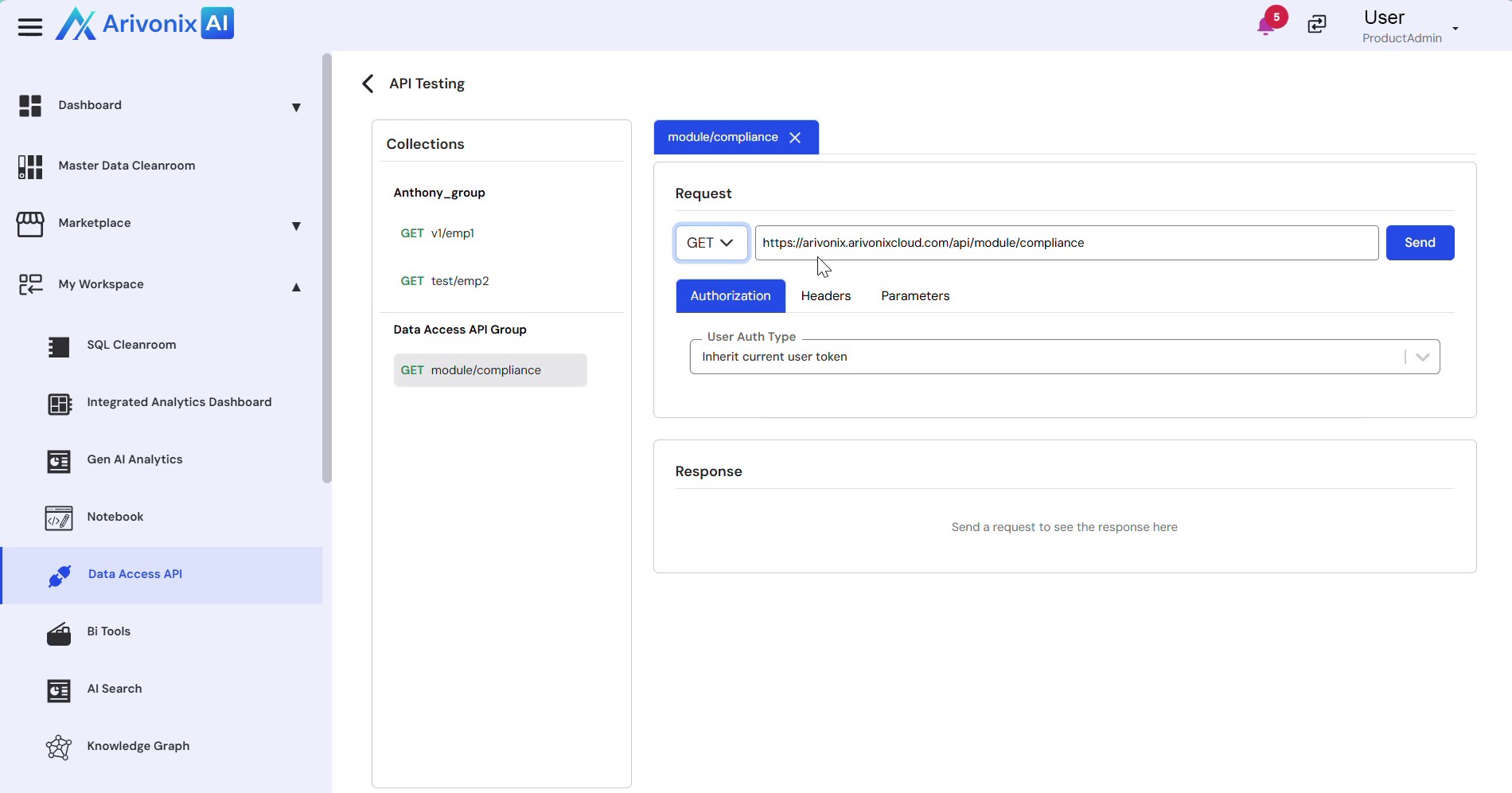Select Knowledge Graph icon in sidebar
Viewport: 1512px width, 793px height.
coord(59,747)
